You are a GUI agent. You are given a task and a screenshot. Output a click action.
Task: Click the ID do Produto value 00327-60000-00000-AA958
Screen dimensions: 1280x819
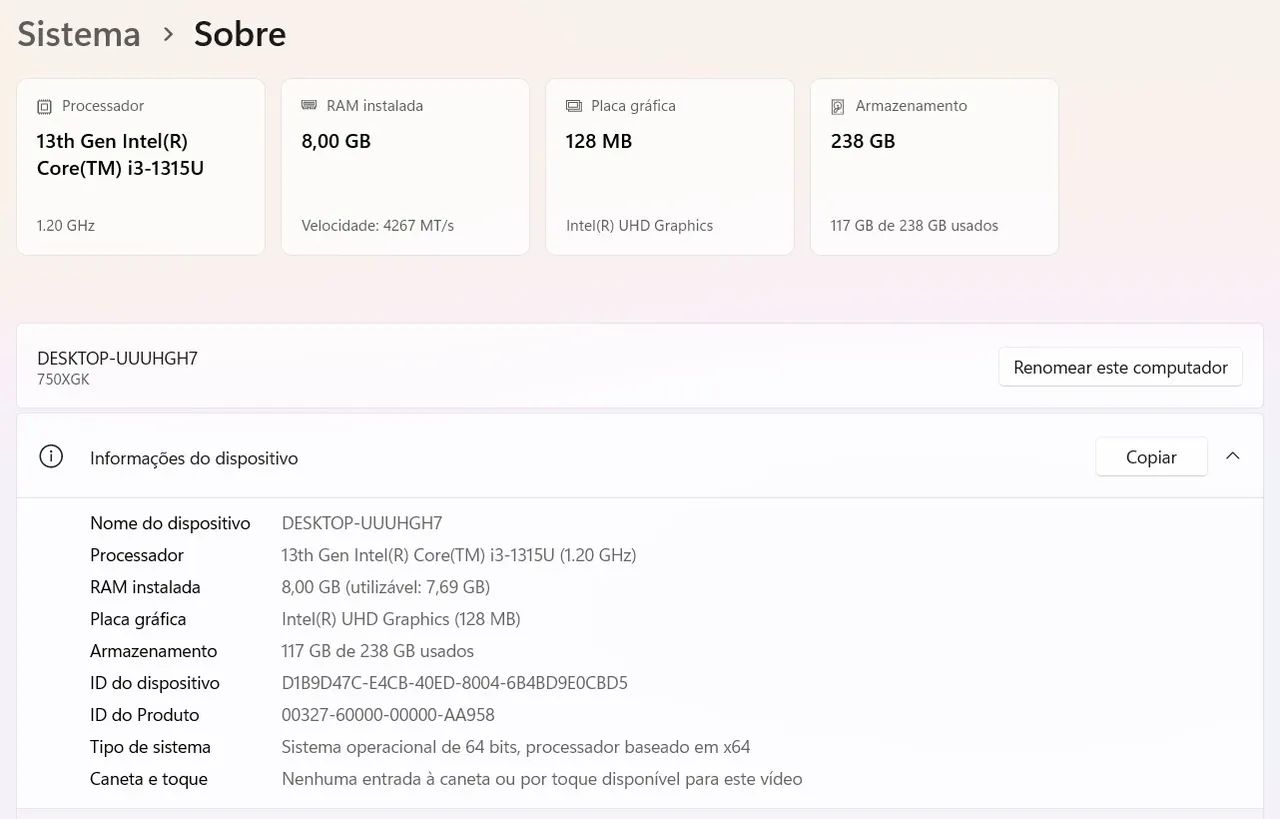coord(388,715)
